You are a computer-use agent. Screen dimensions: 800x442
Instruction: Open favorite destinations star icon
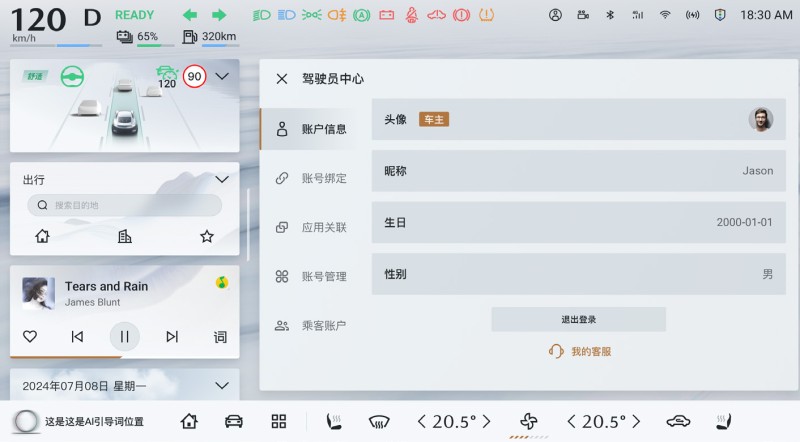[207, 236]
